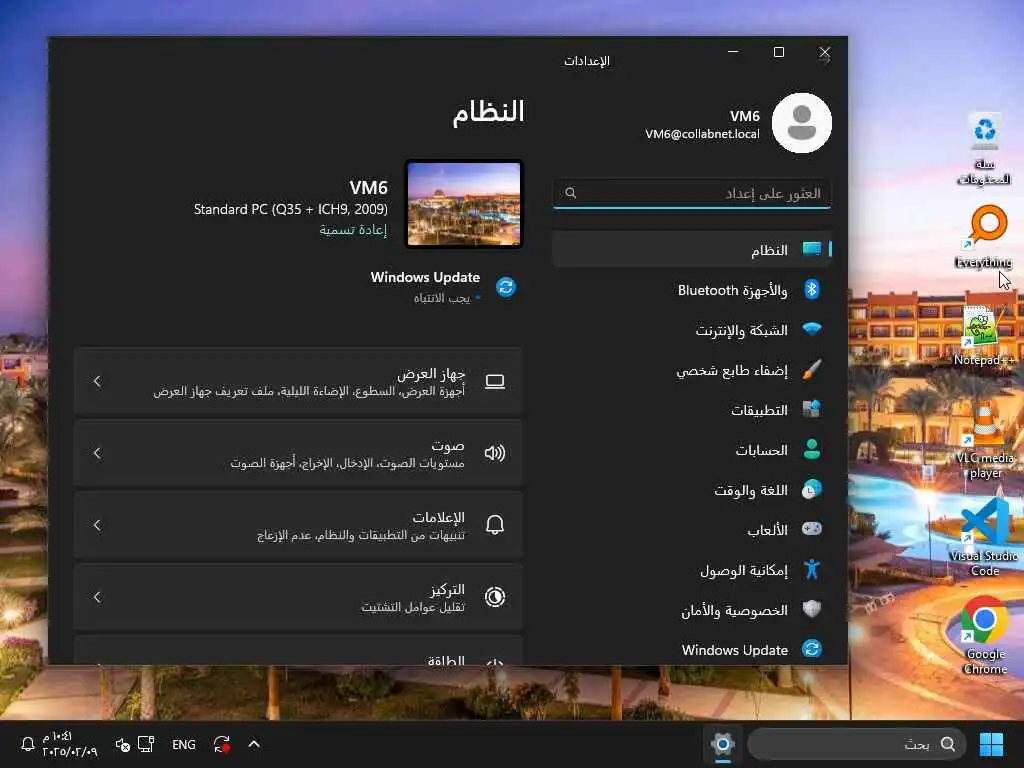Expand the الإعلامات row chevron

(97, 525)
